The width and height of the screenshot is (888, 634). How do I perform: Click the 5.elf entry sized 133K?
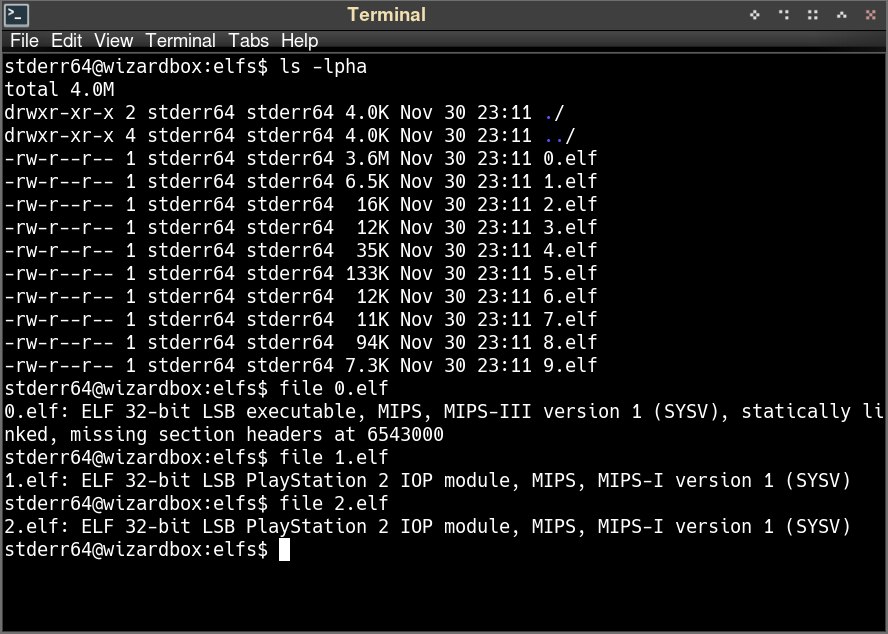570,273
